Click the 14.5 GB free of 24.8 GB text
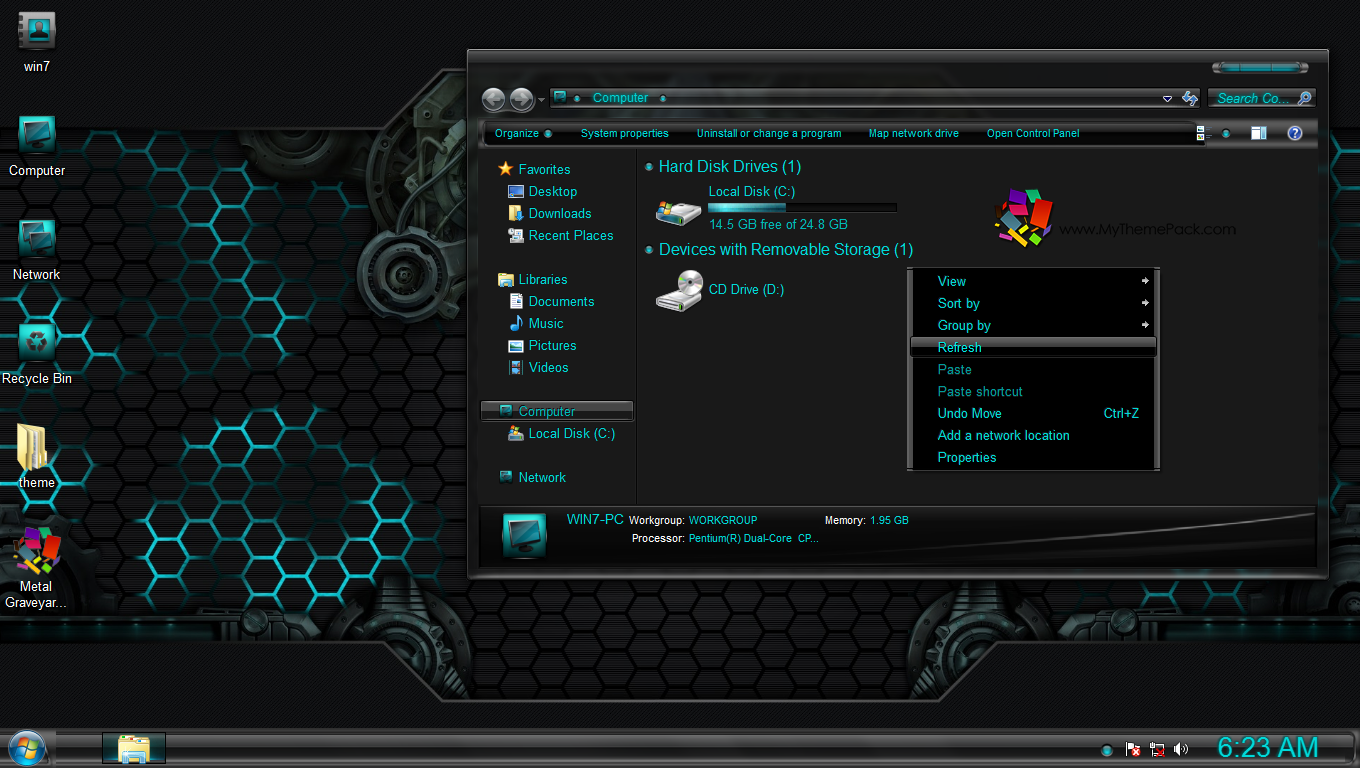This screenshot has width=1360, height=768. click(x=778, y=224)
